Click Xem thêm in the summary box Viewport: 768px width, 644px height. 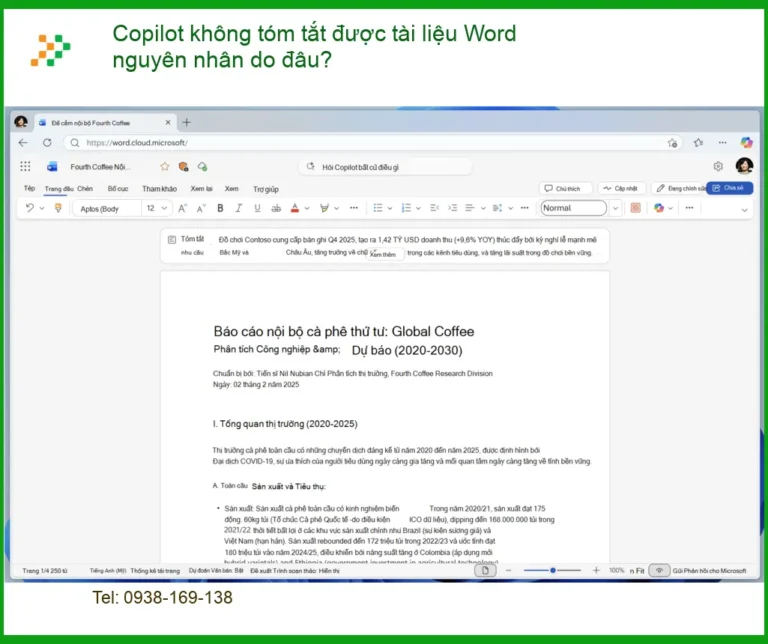[383, 255]
